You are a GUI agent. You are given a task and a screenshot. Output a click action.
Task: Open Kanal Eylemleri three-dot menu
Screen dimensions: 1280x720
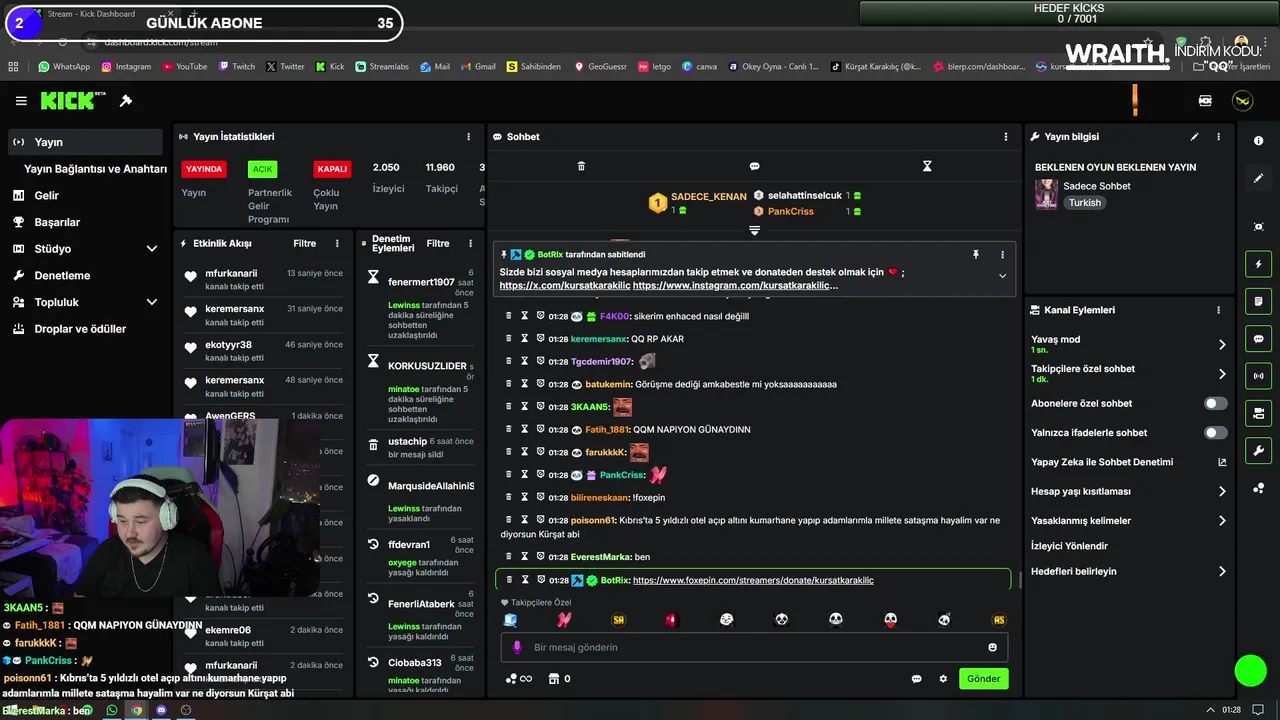(1218, 310)
